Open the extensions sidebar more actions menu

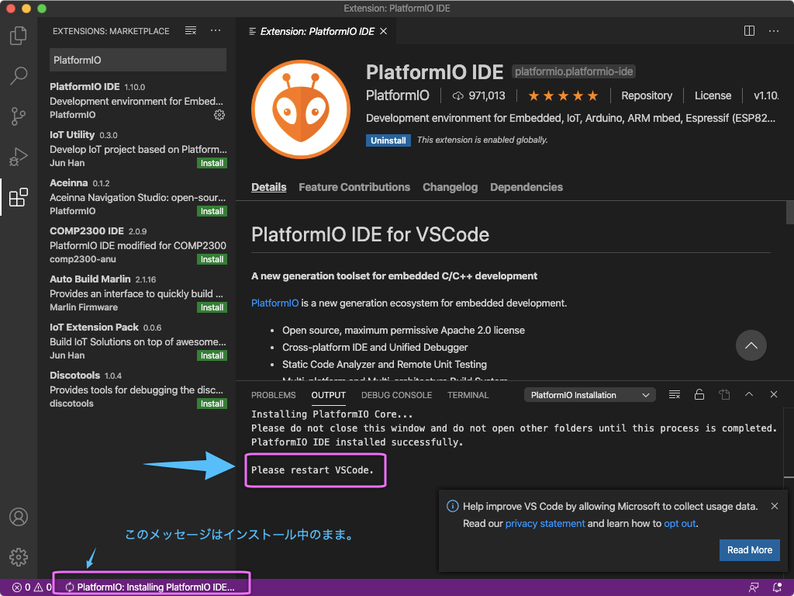pyautogui.click(x=215, y=31)
